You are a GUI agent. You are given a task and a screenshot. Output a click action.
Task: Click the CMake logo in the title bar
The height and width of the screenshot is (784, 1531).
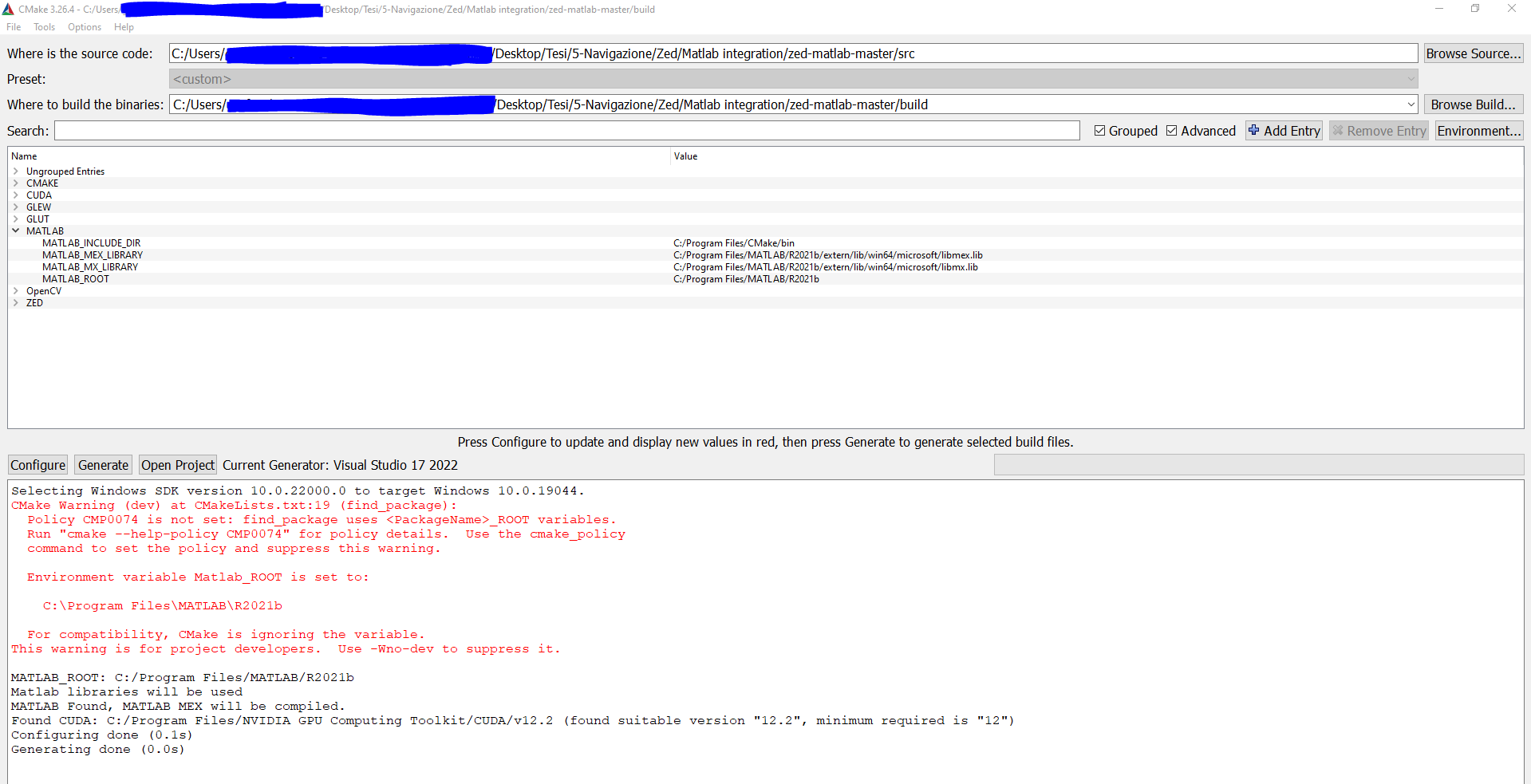pos(8,10)
